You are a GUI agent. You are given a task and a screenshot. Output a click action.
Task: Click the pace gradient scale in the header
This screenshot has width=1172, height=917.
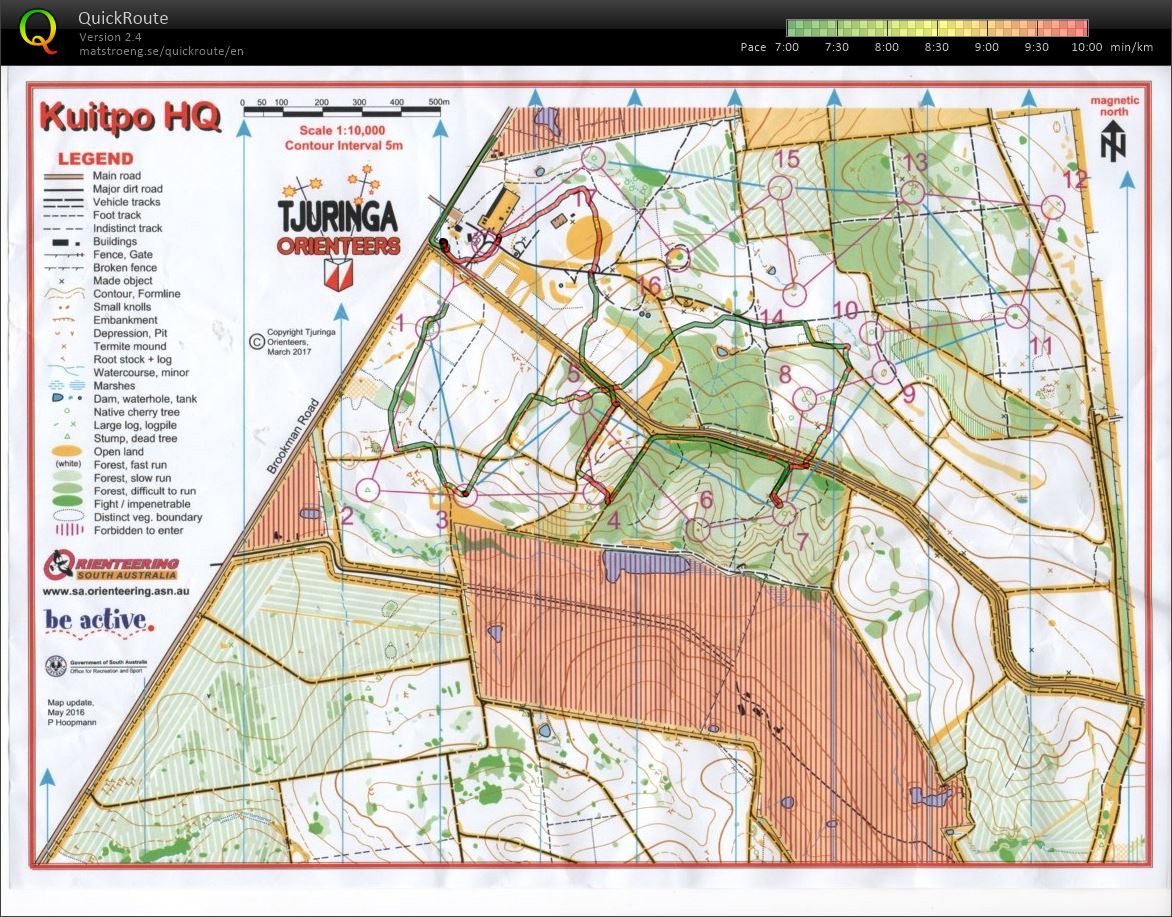[935, 26]
